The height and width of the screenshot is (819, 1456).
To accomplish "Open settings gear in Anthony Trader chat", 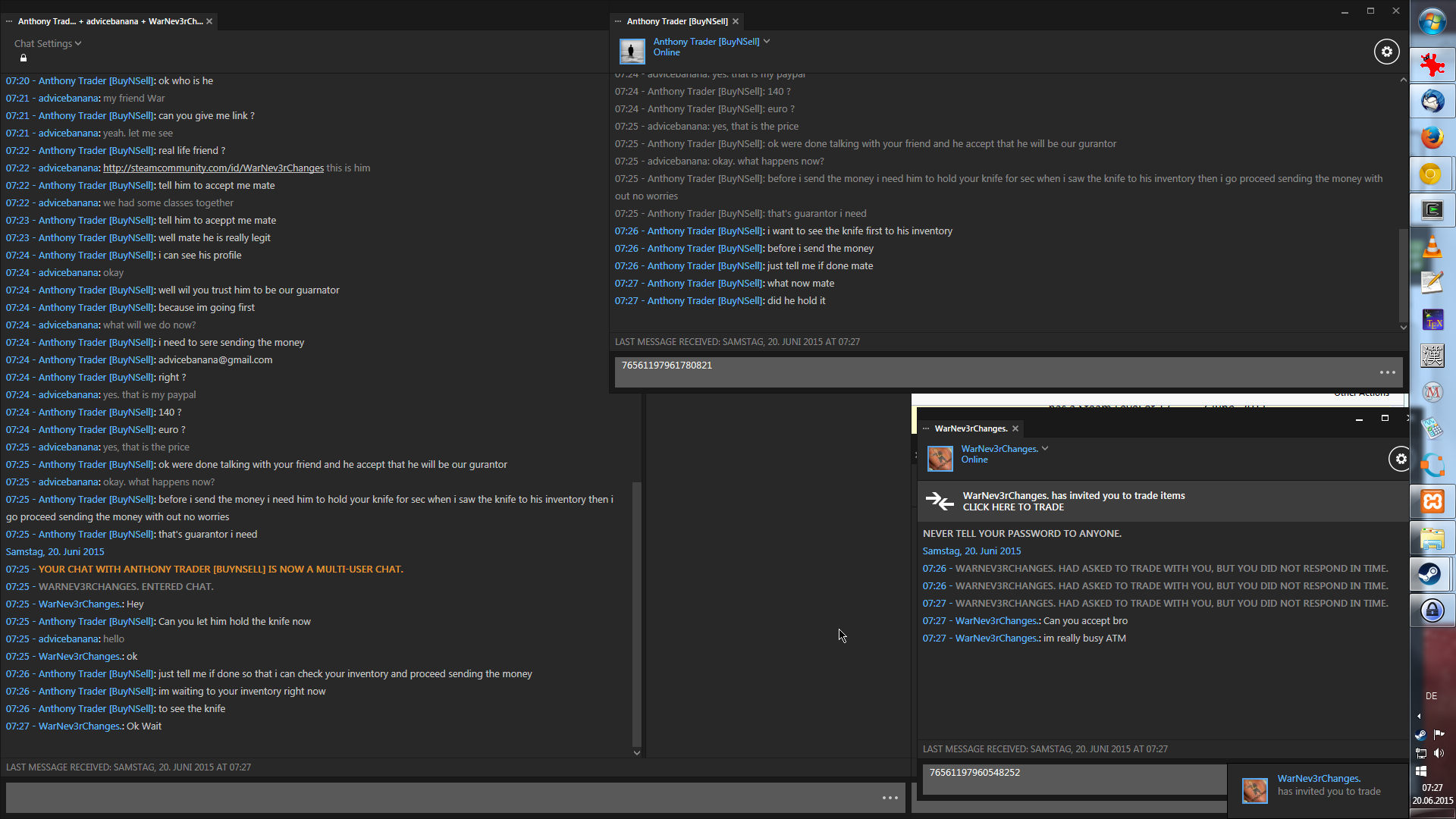I will tap(1386, 52).
